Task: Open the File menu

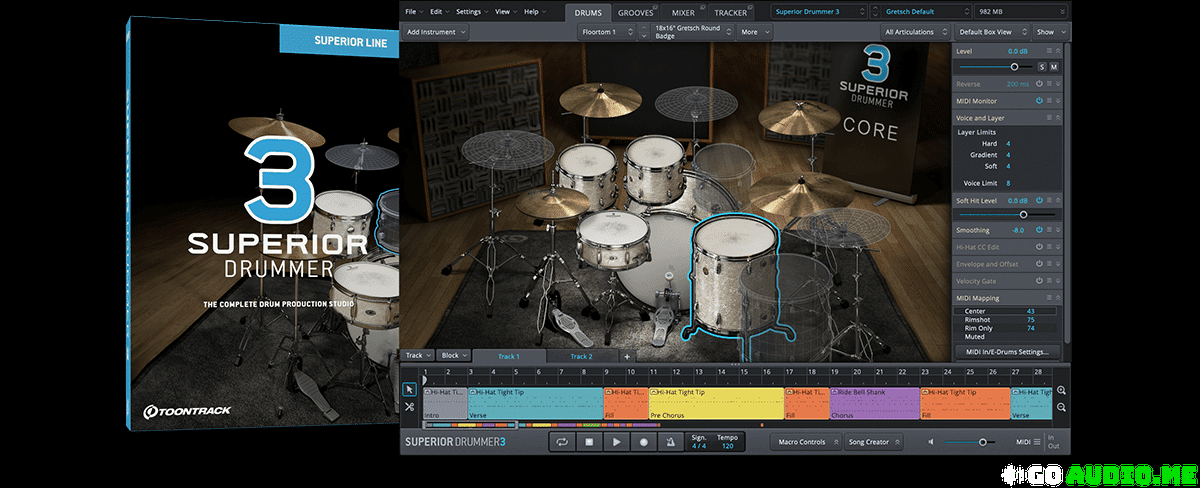Action: (413, 11)
